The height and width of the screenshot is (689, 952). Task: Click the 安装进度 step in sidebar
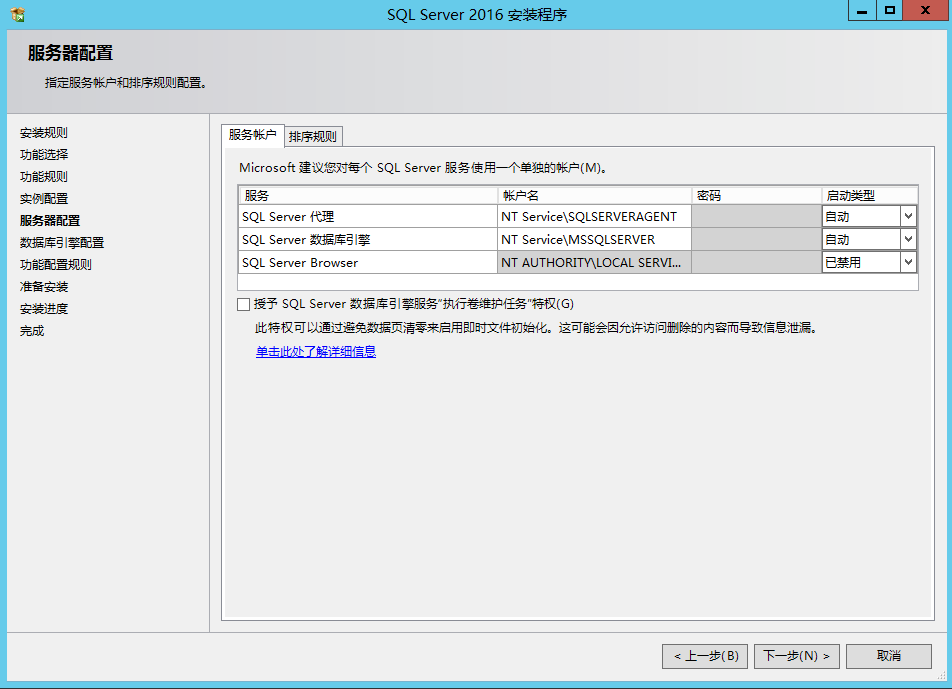(x=44, y=308)
